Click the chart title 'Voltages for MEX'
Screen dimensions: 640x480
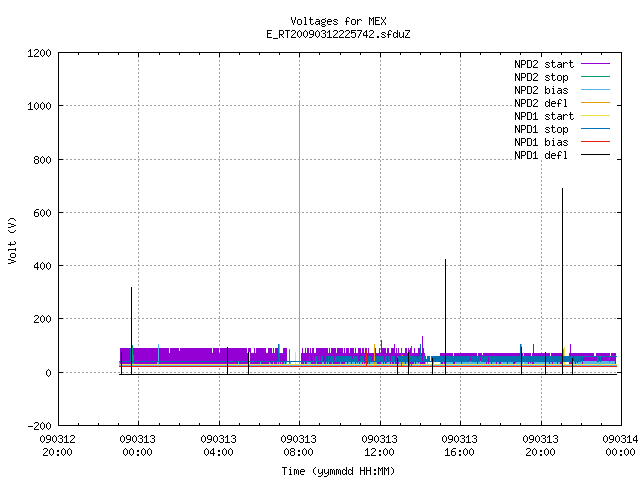click(338, 21)
